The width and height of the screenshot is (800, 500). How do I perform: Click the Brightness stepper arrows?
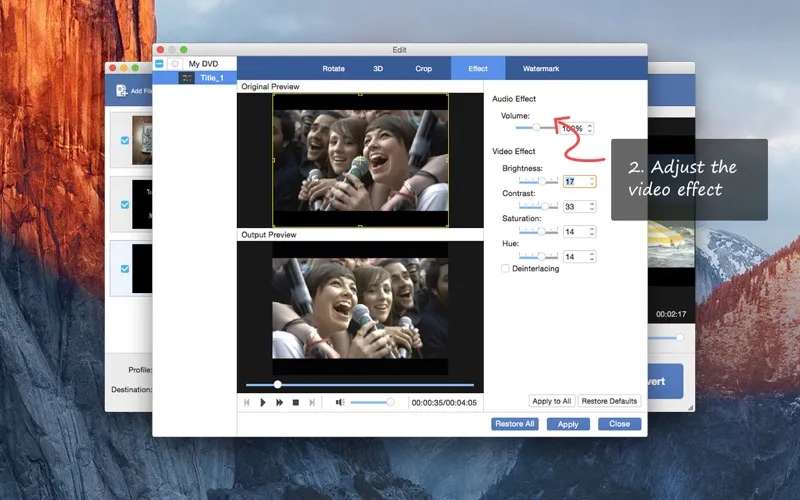coord(592,181)
